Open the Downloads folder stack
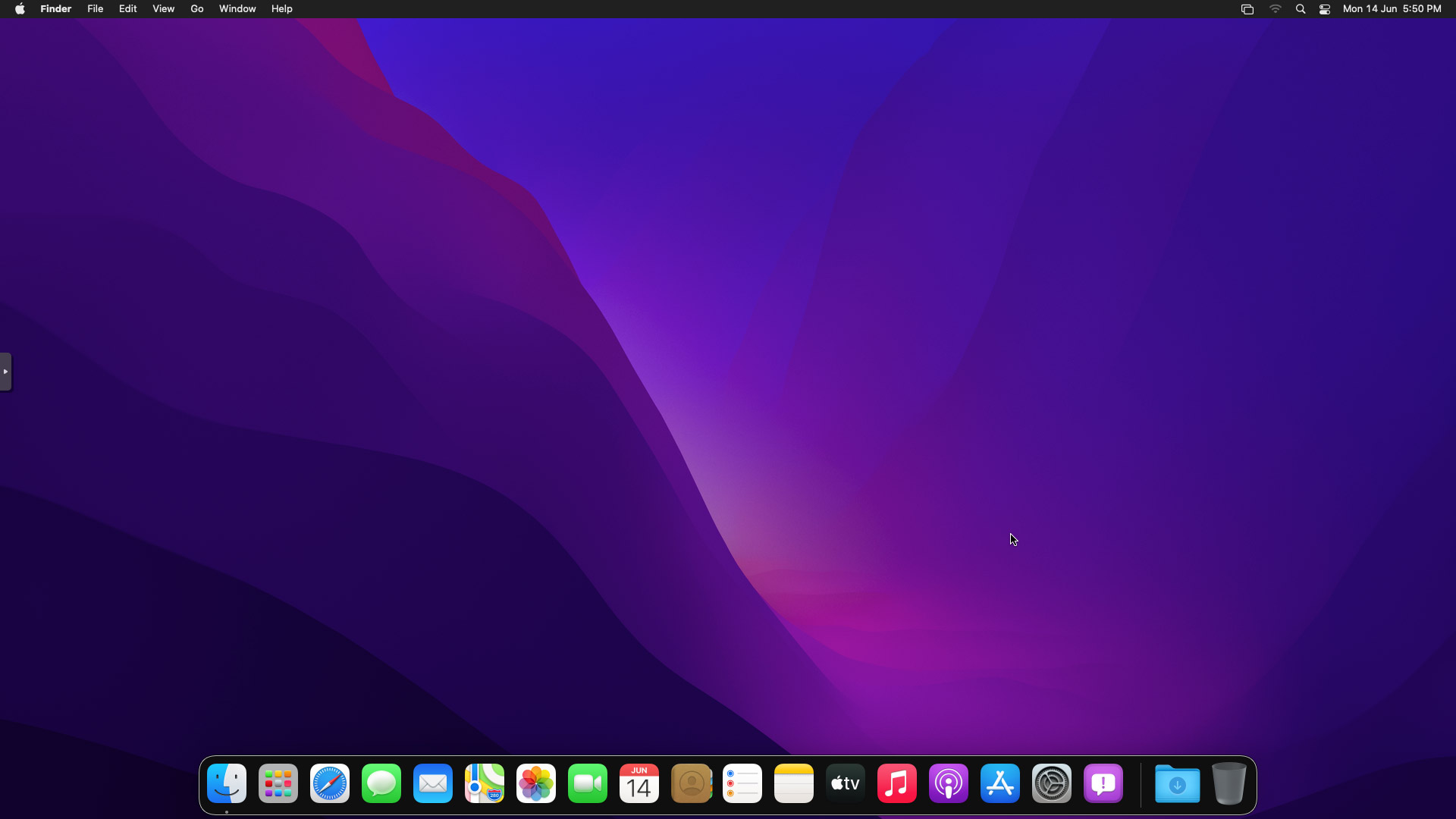The width and height of the screenshot is (1456, 819). (1178, 783)
